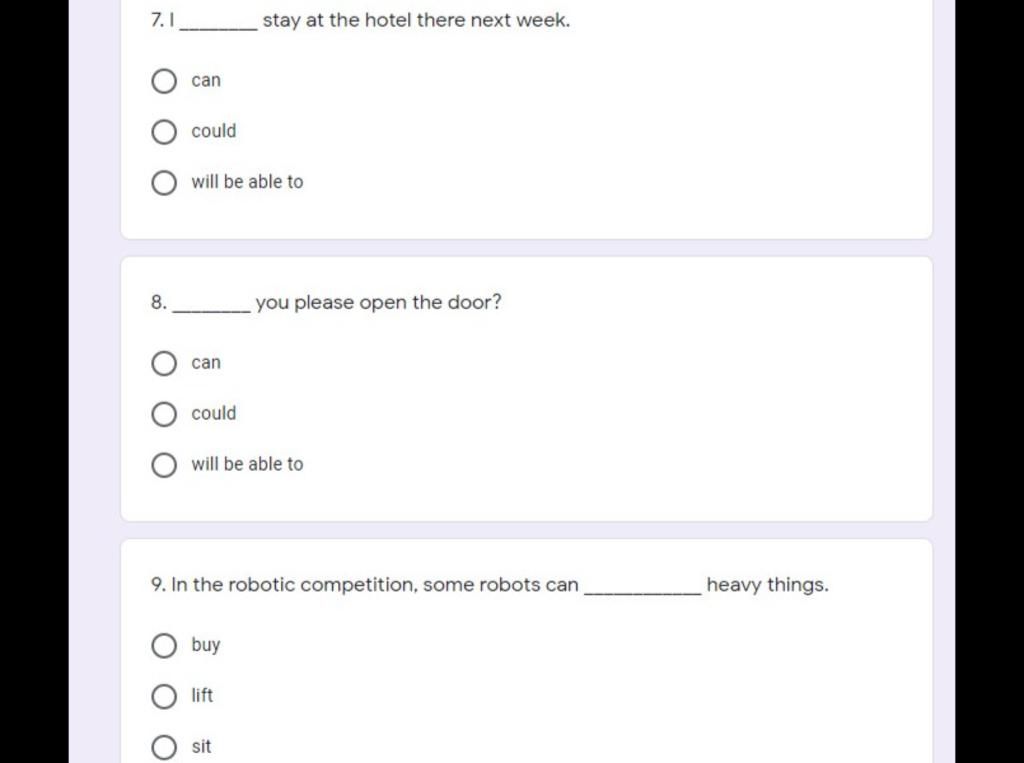Select 'buy' for question 9
The height and width of the screenshot is (763, 1024).
[164, 645]
